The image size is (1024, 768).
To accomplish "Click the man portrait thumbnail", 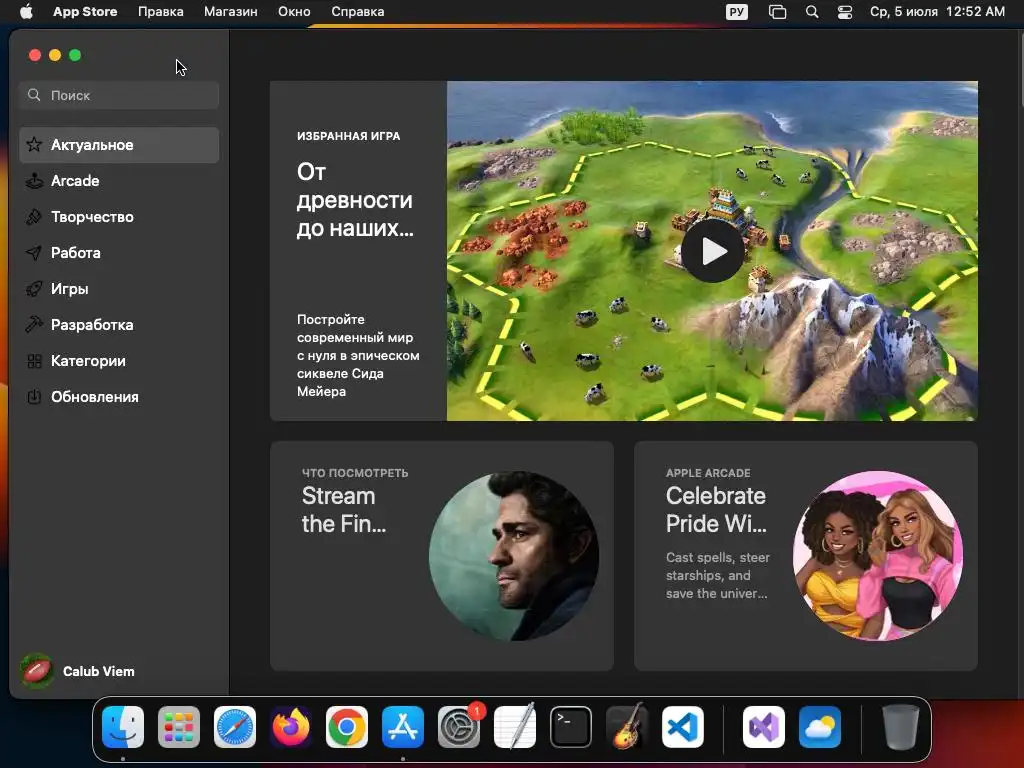I will (x=514, y=556).
